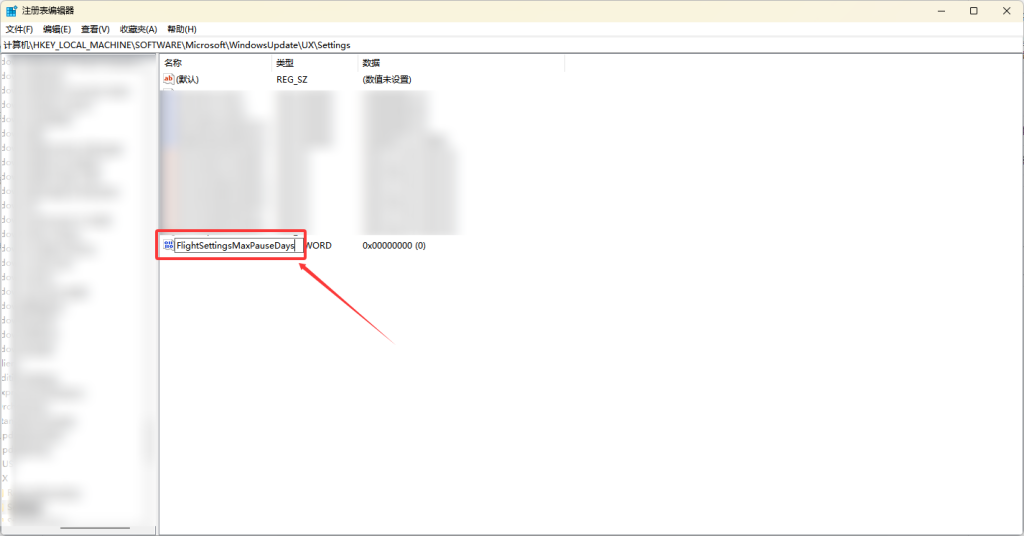Click inside the FlightSettingsMaxPauseDays rename field

[x=235, y=245]
